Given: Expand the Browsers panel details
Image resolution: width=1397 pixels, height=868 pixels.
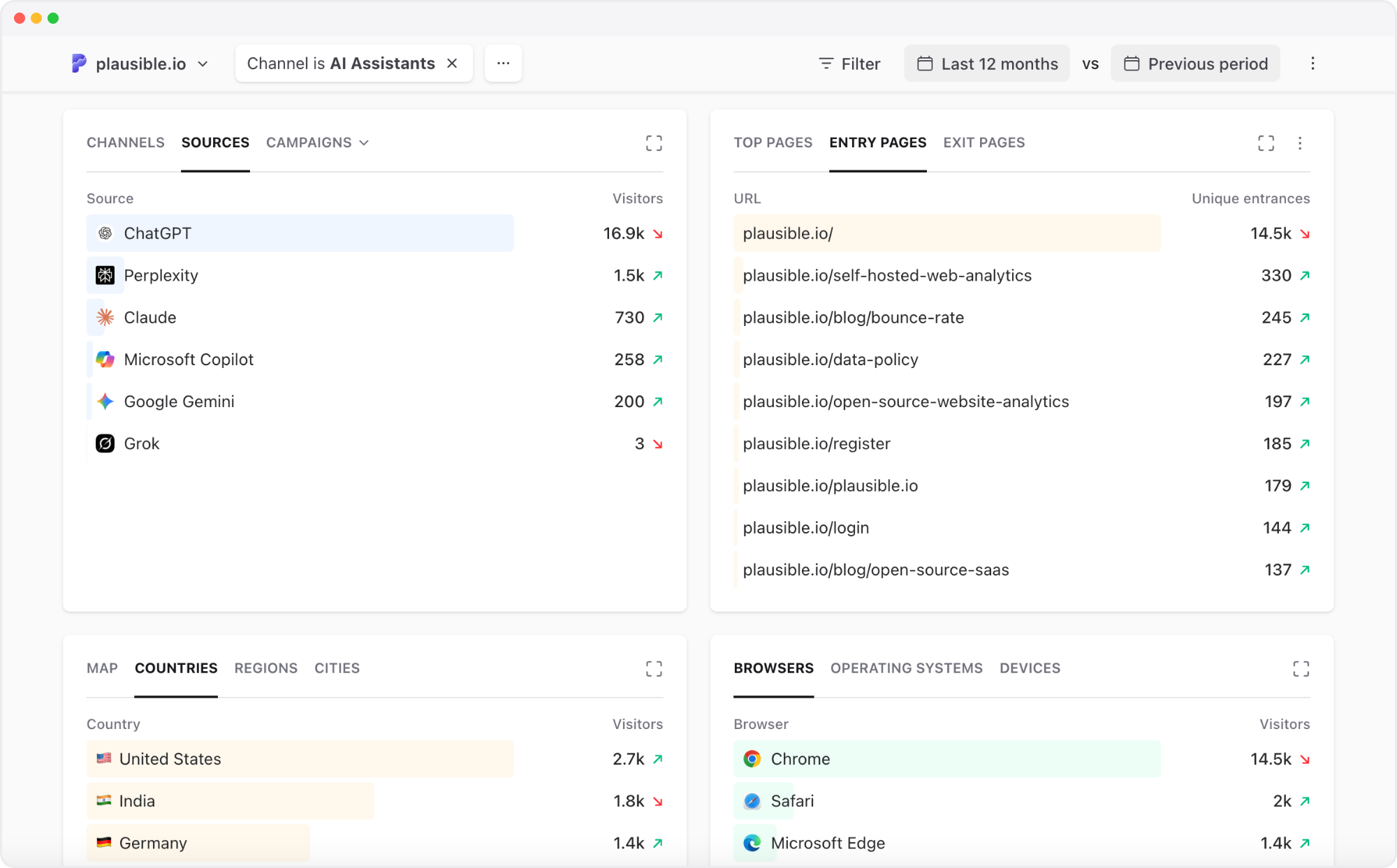Looking at the screenshot, I should pyautogui.click(x=1301, y=669).
